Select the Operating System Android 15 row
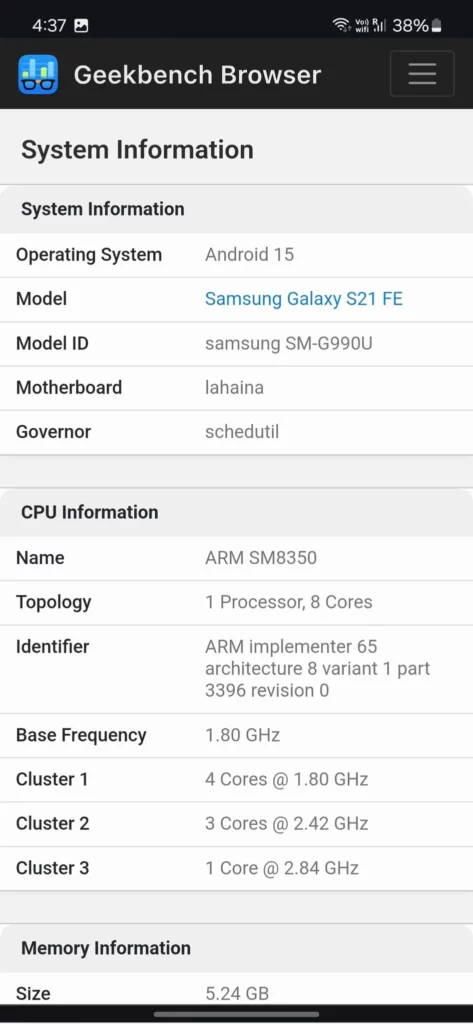Image resolution: width=473 pixels, height=1024 pixels. pyautogui.click(x=236, y=255)
